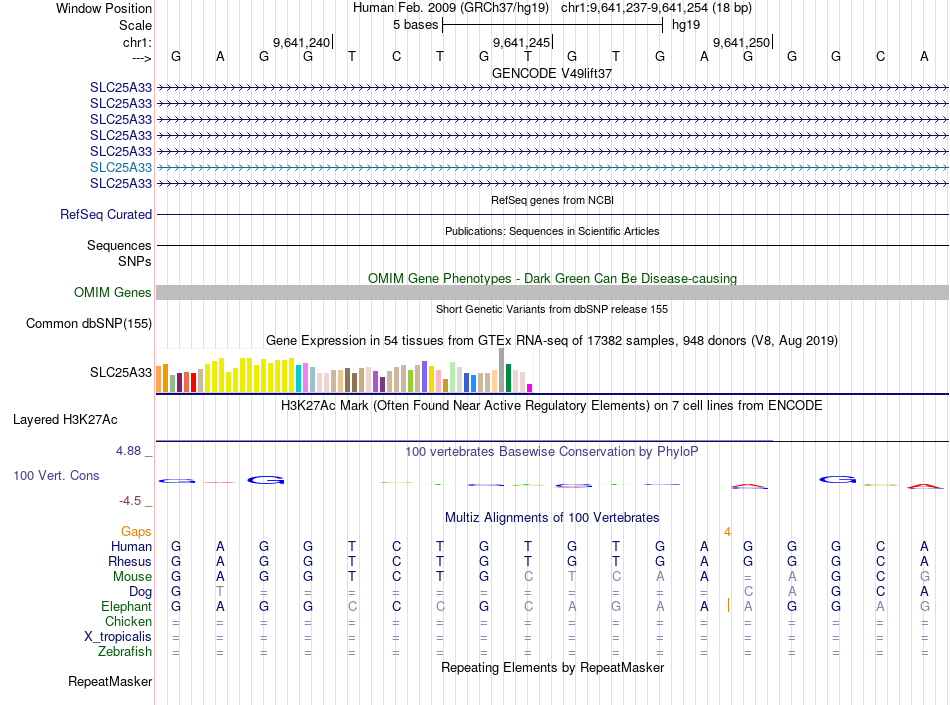The height and width of the screenshot is (705, 950).
Task: Open Multiz Alignments of 100 Vertebrates title
Action: point(552,517)
